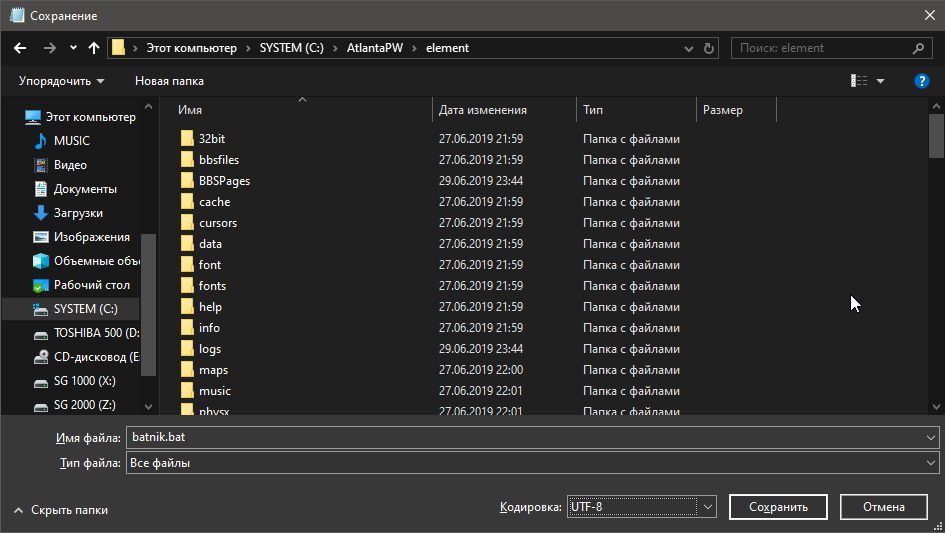
Task: Click the 'Отмена' button
Action: point(884,507)
